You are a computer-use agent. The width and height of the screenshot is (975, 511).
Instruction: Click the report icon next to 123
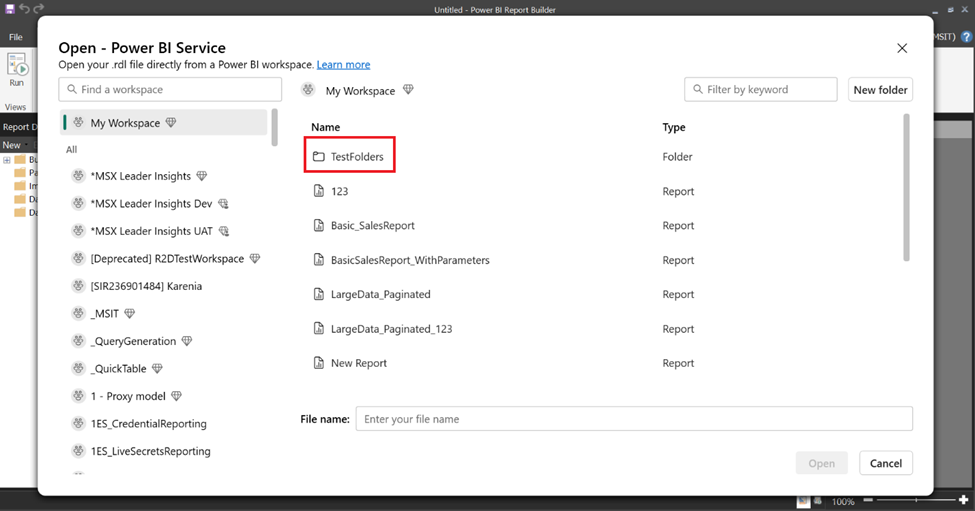(318, 191)
